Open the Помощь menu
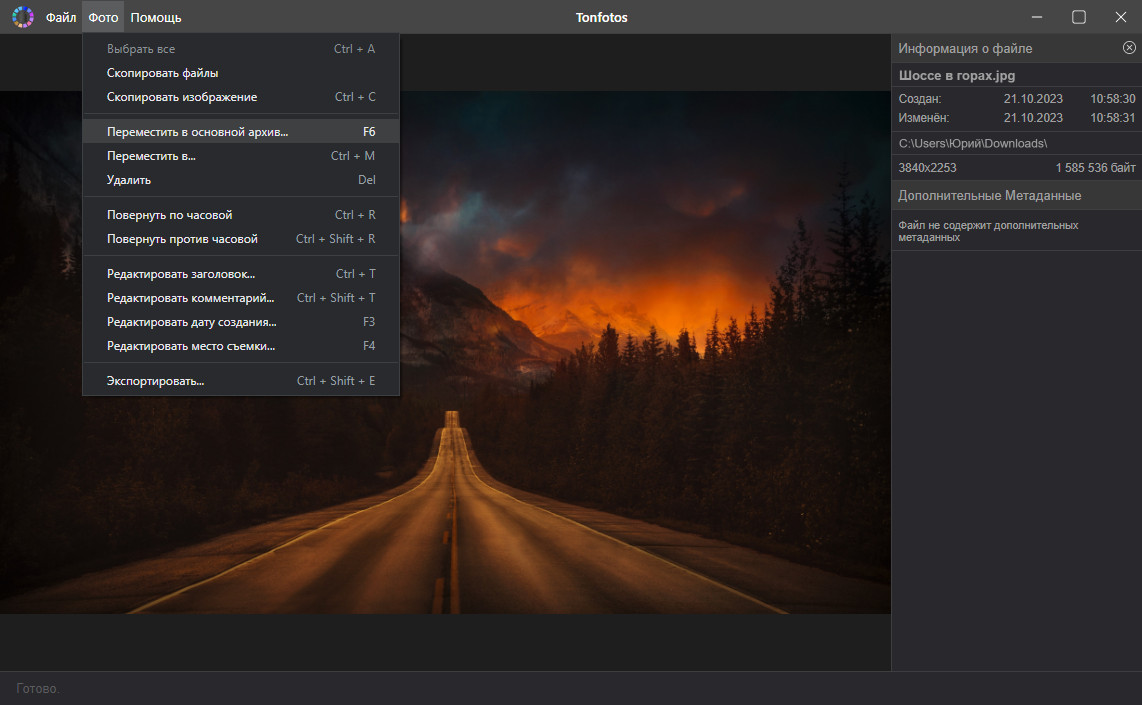This screenshot has width=1142, height=705. (156, 17)
